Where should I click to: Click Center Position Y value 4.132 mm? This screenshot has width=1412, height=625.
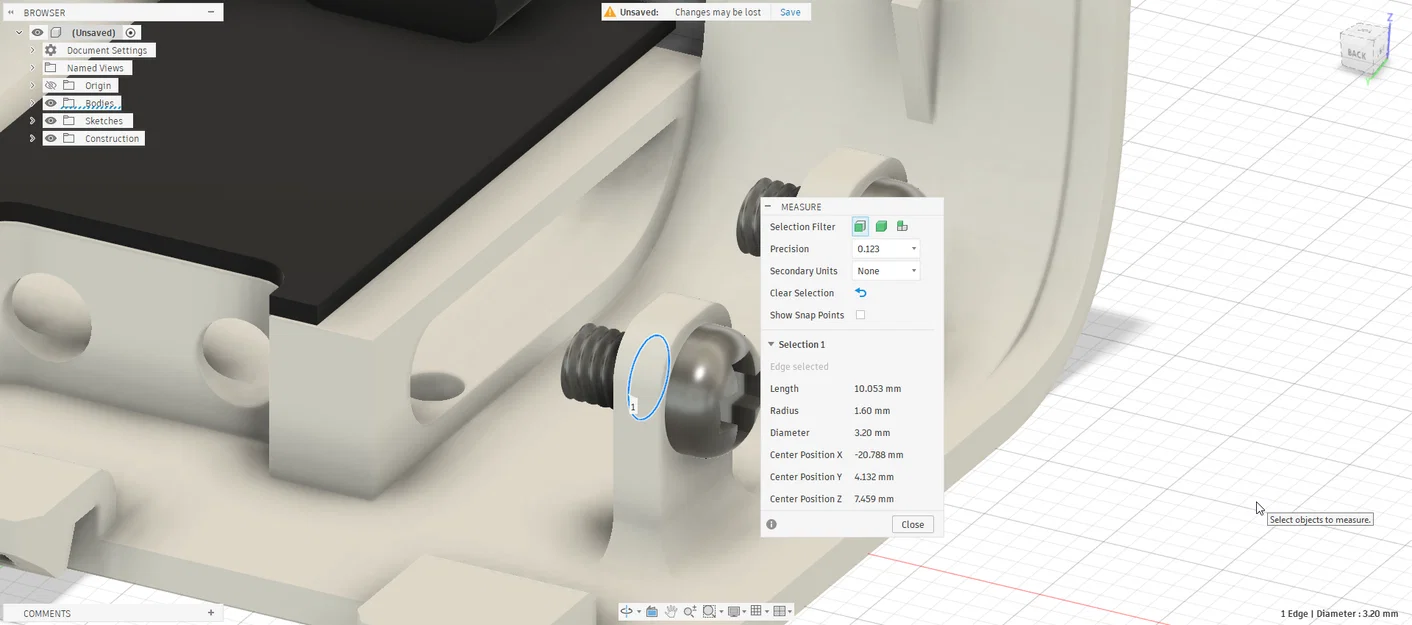[x=874, y=476]
